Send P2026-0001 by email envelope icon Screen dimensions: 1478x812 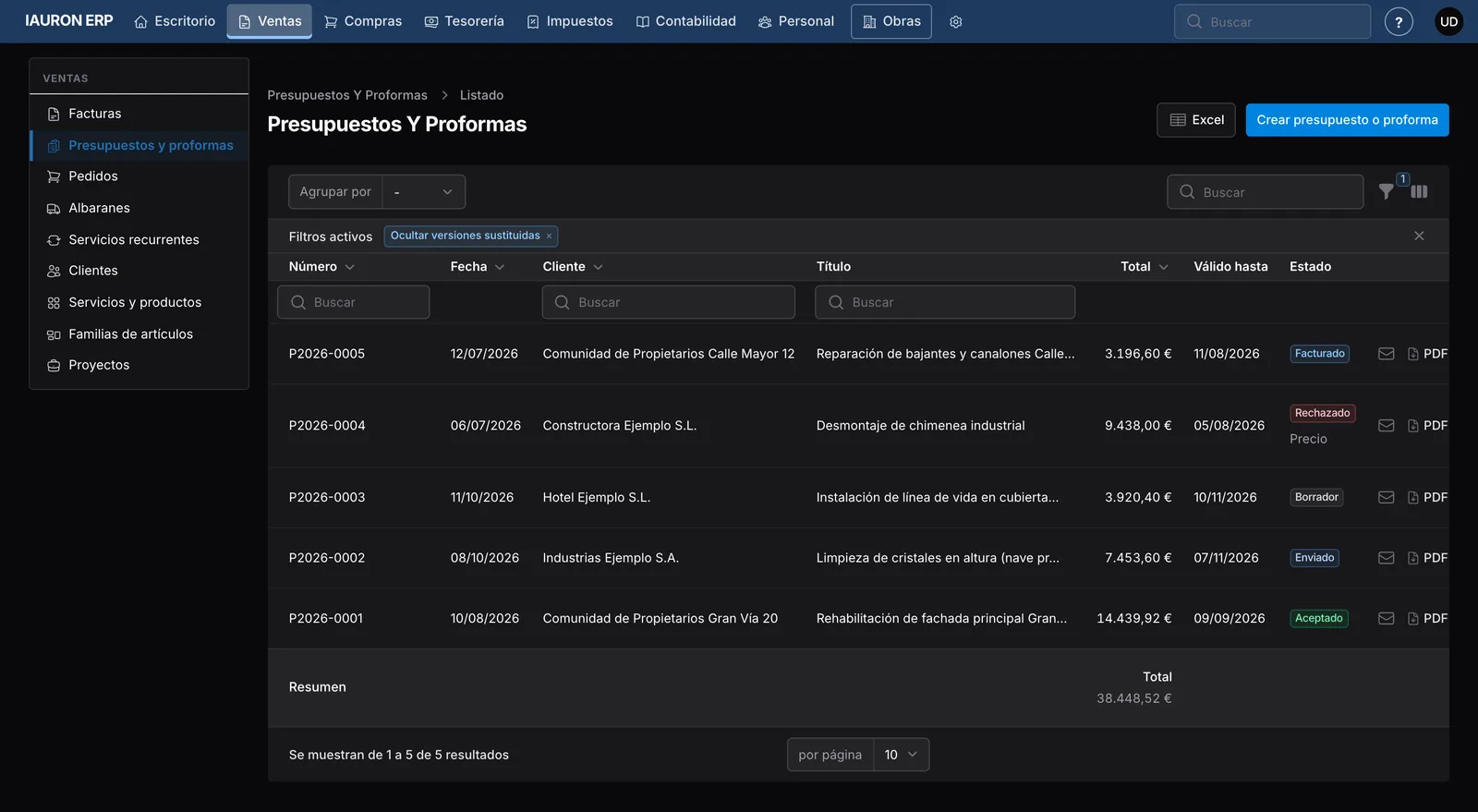(1387, 619)
